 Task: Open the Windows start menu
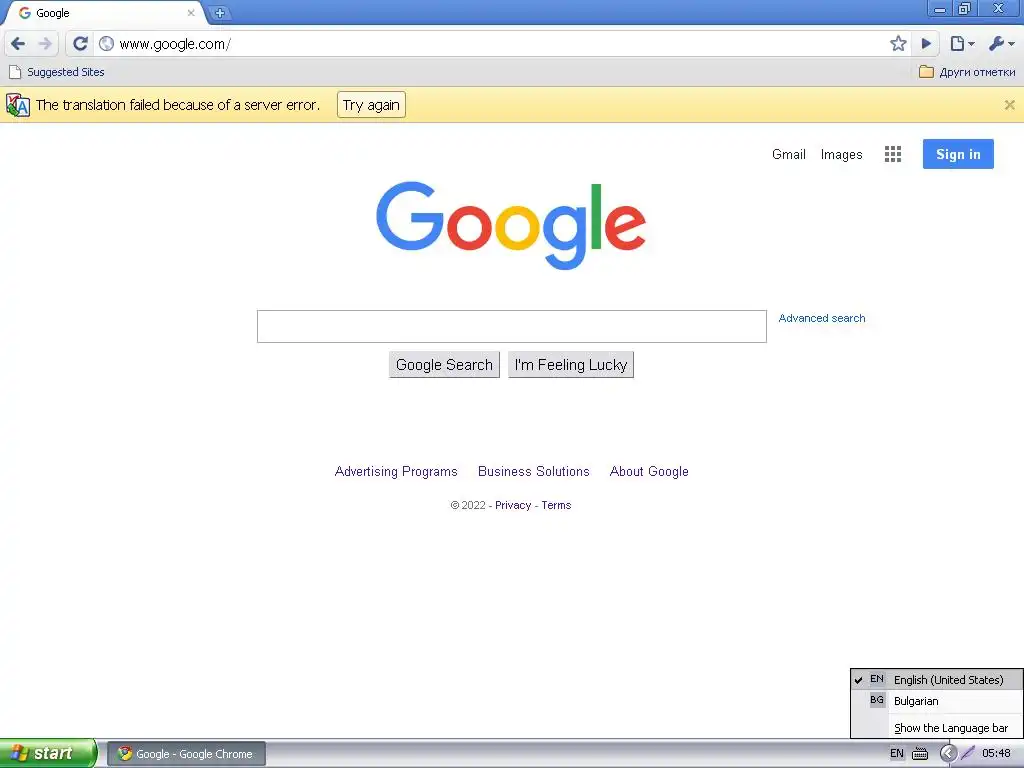click(x=48, y=754)
